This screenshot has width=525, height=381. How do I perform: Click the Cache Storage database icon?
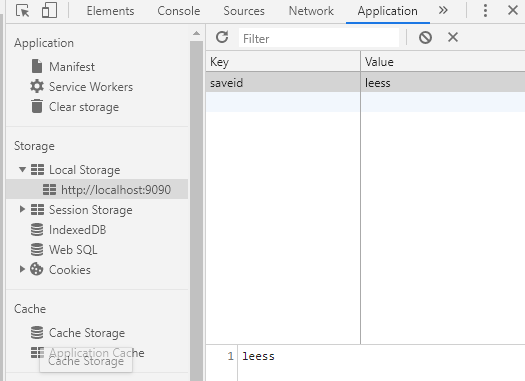[37, 332]
